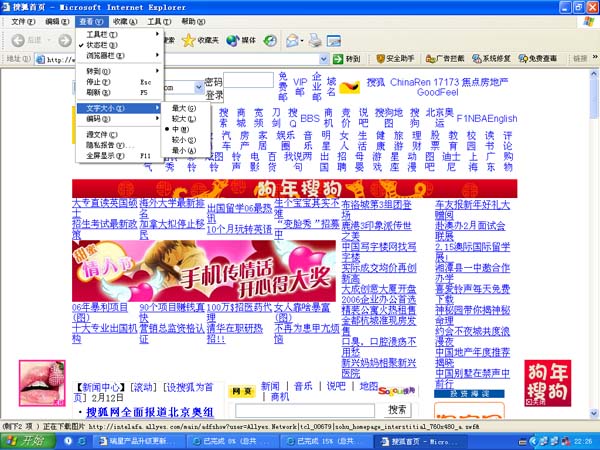Viewport: 600px width, 450px height.
Task: Click the page scrollbar up arrow
Action: (594, 73)
